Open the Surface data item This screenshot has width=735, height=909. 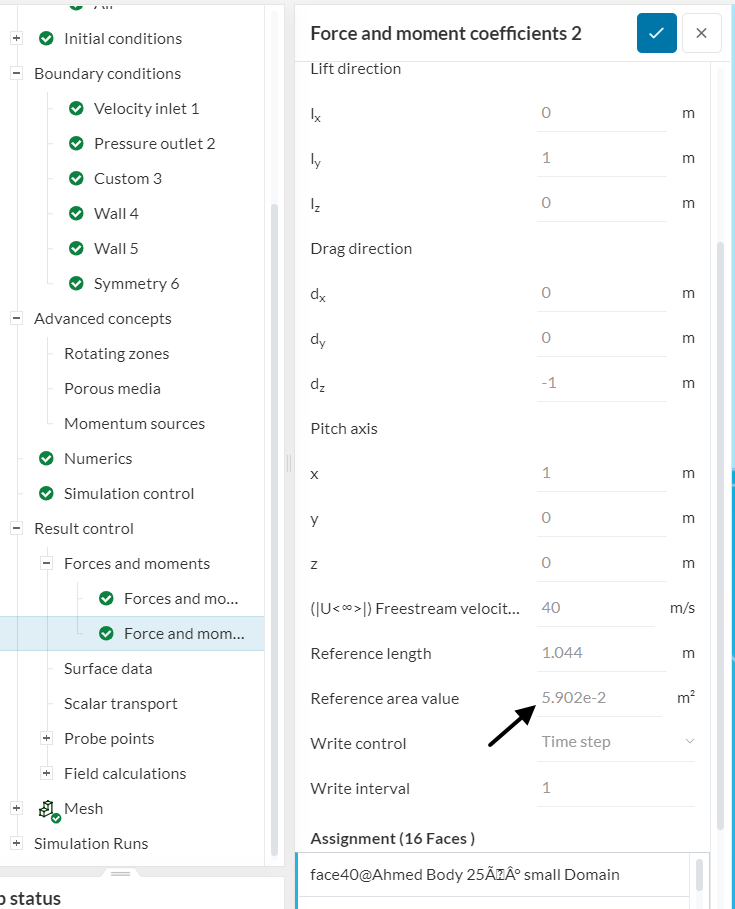point(108,669)
